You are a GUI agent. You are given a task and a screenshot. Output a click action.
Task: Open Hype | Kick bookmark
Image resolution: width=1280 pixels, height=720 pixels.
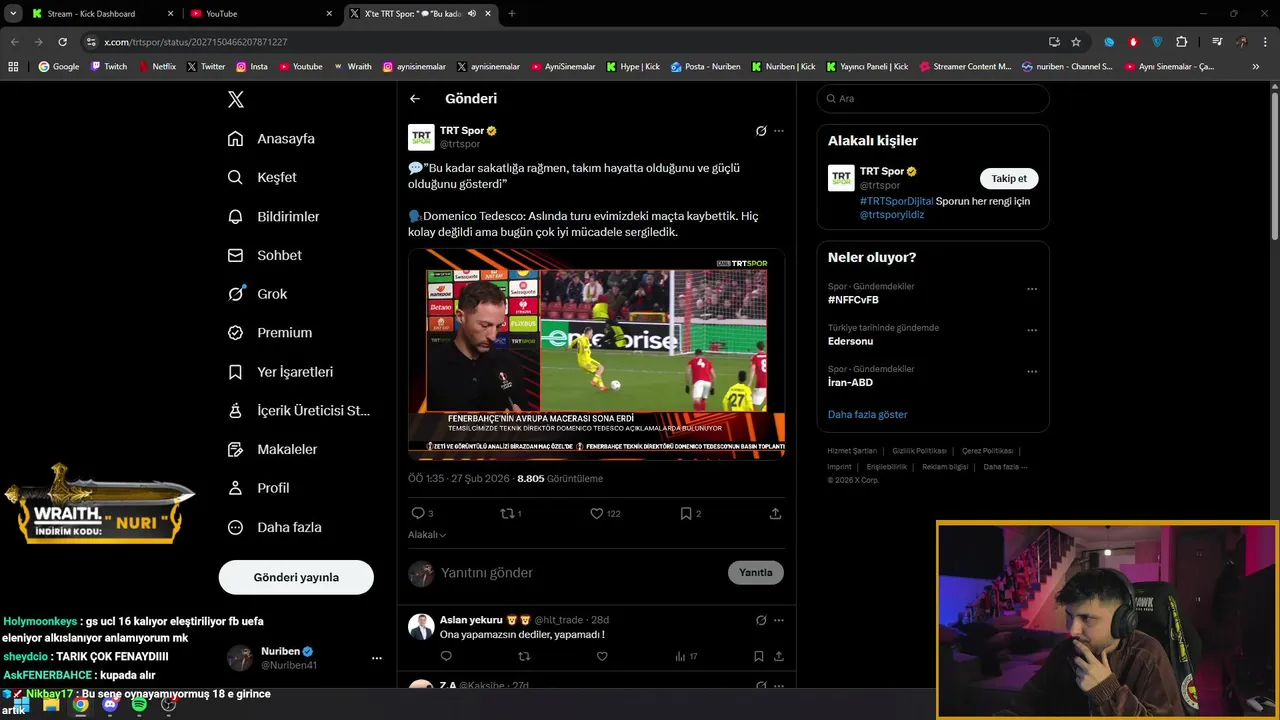coord(633,67)
